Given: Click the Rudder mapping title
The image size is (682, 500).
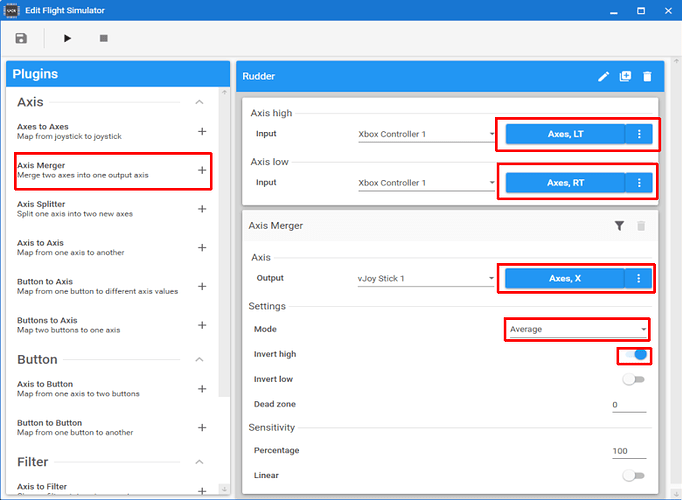Looking at the screenshot, I should [259, 77].
